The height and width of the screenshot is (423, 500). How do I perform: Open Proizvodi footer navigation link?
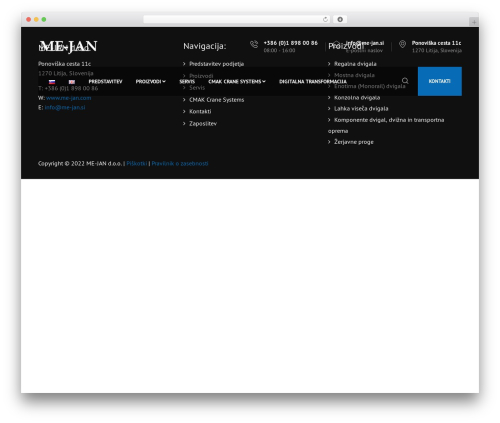pyautogui.click(x=201, y=76)
